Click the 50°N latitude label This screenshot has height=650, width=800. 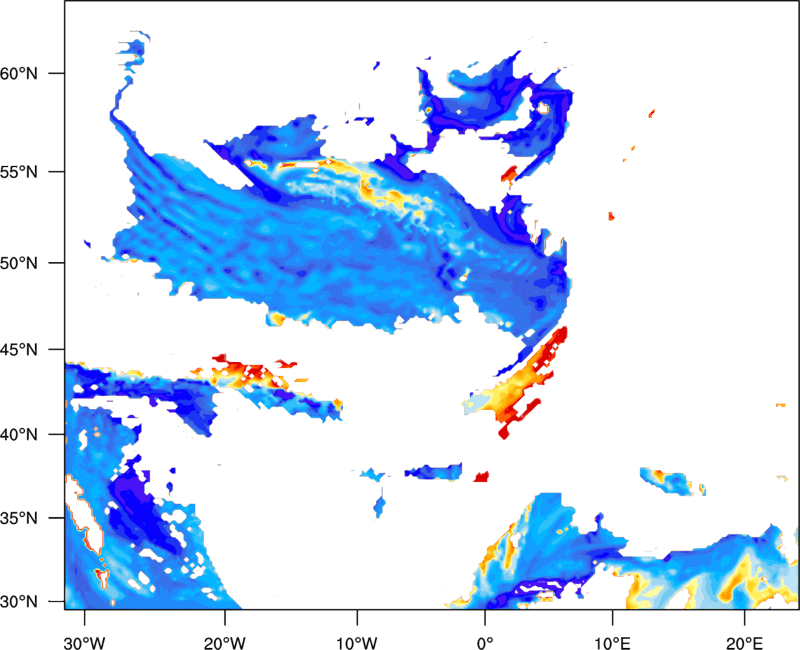19,263
